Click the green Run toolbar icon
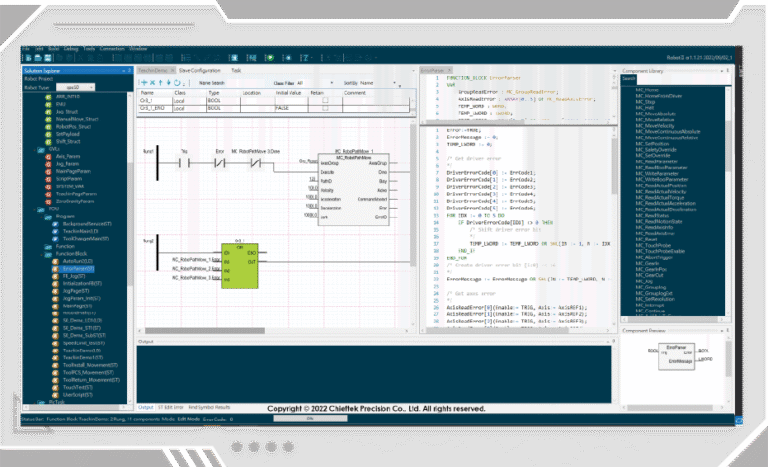The height and width of the screenshot is (467, 768). (x=269, y=58)
